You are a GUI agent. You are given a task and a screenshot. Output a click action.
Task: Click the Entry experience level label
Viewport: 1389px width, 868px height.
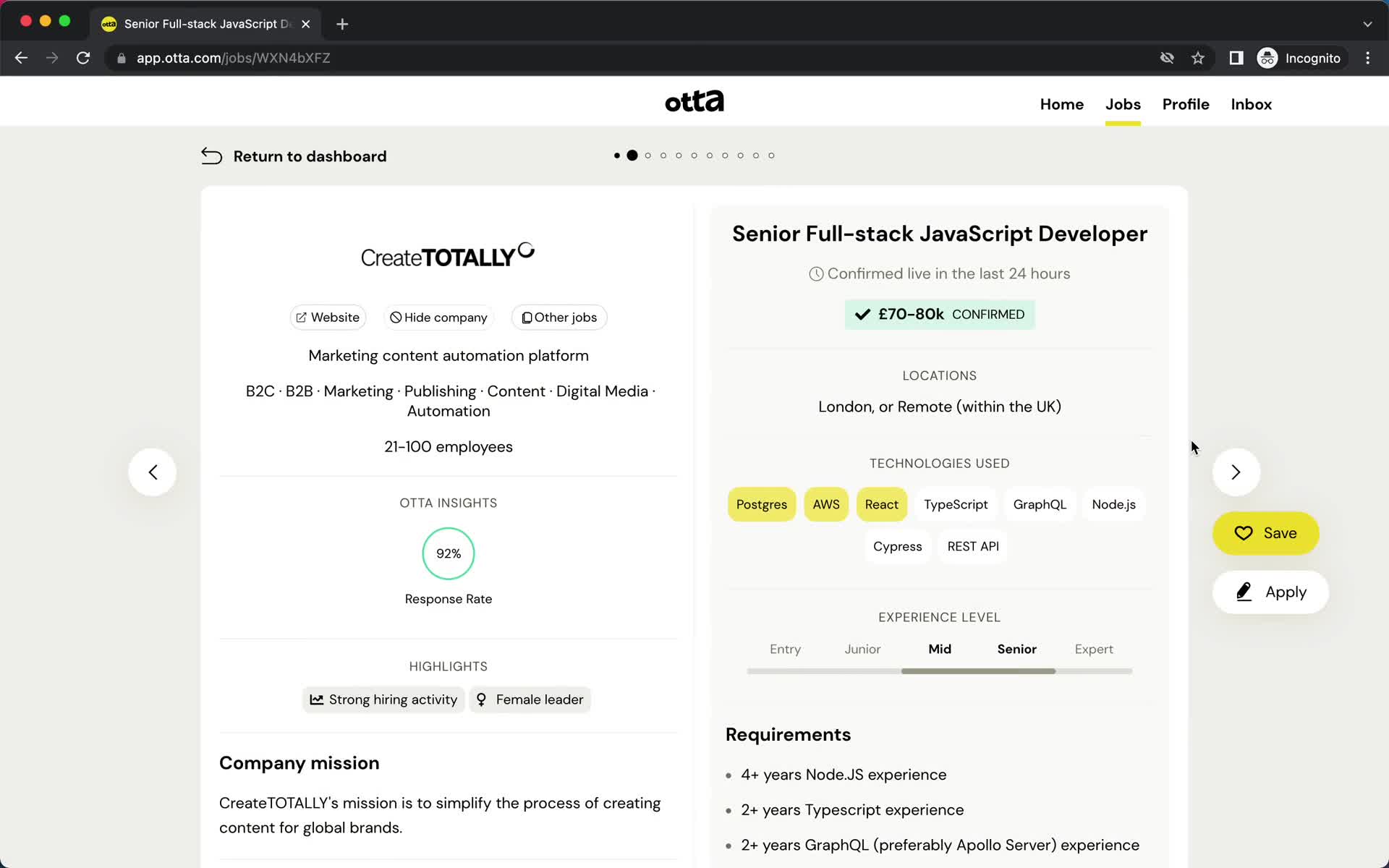[x=785, y=649]
